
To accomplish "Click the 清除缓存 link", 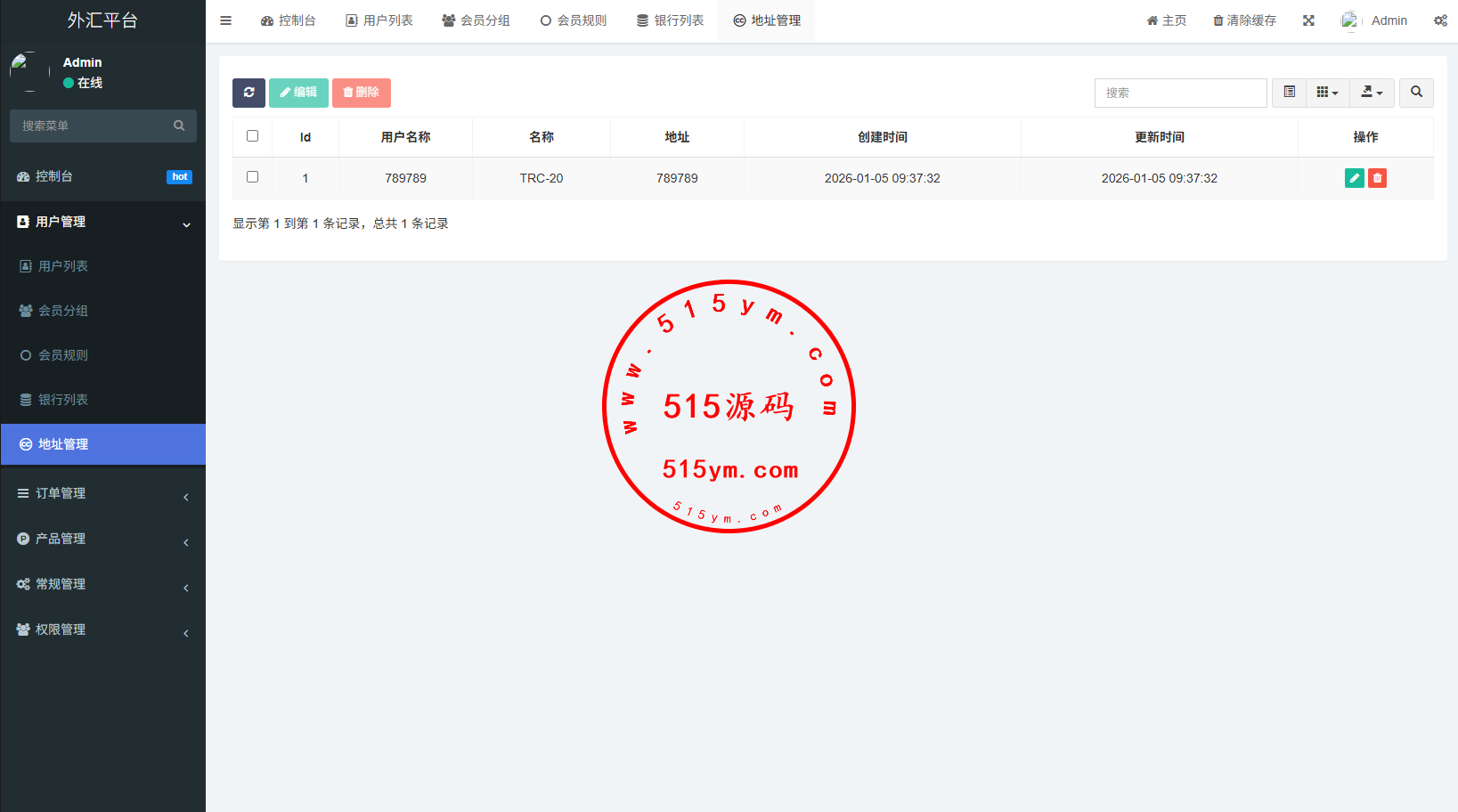I will click(x=1244, y=20).
